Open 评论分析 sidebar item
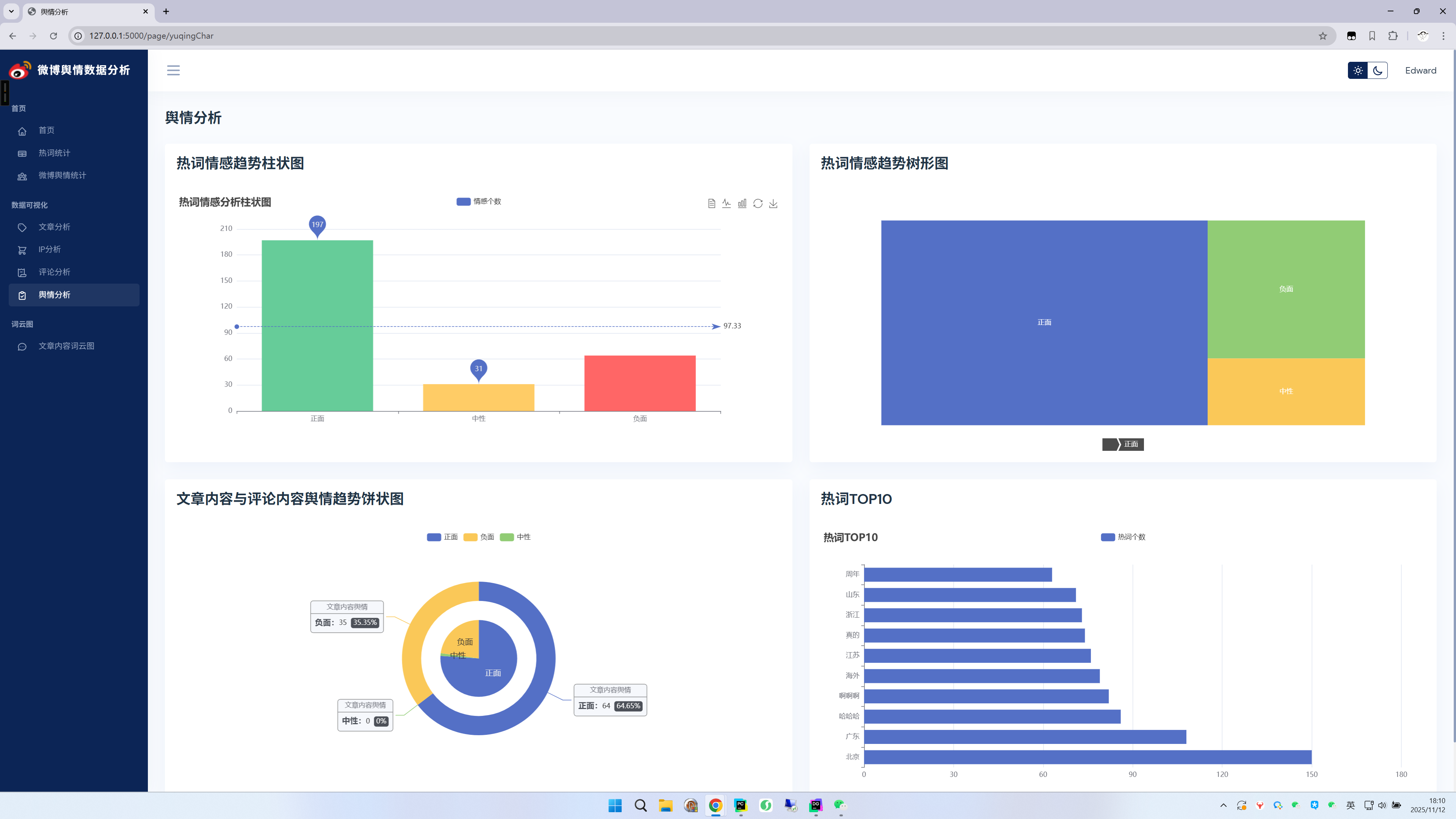 click(x=54, y=272)
